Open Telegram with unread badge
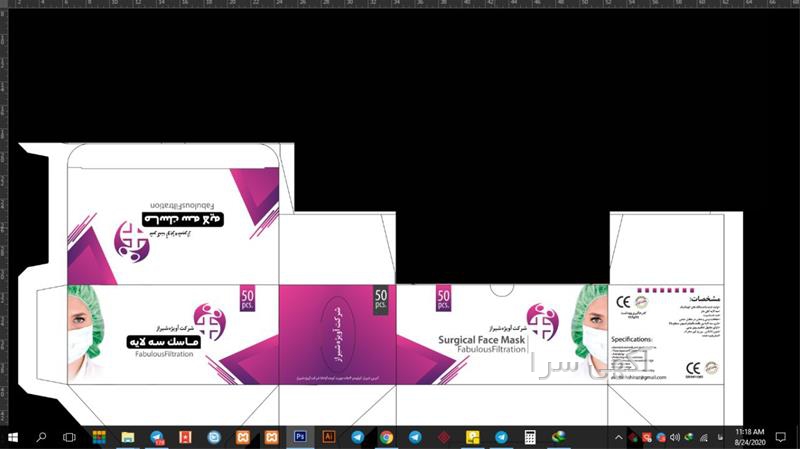Viewport: 800px width, 449px height. (157, 438)
